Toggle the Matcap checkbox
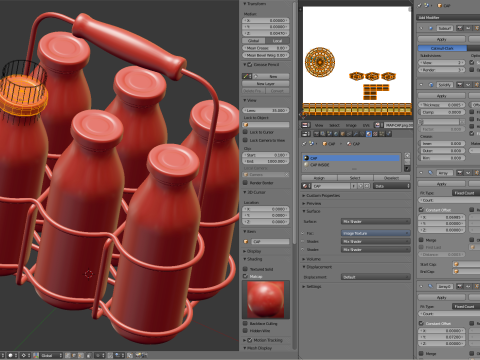The width and height of the screenshot is (480, 360). pos(245,276)
